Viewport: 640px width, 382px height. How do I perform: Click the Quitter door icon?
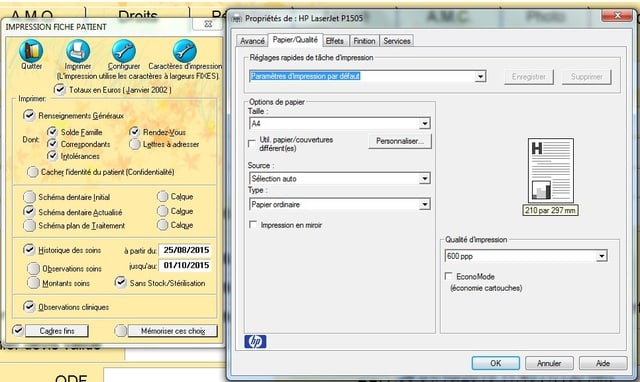coord(31,51)
